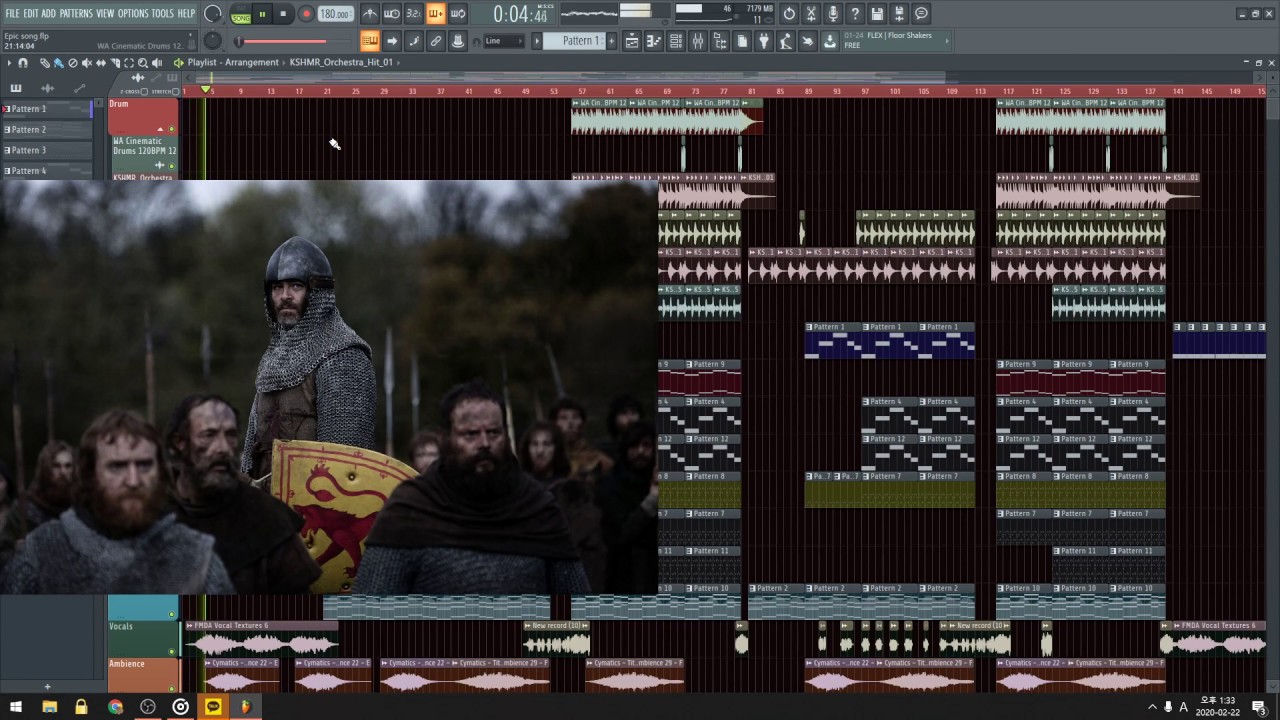Select the playlist slip tool
1280x720 pixels.
click(x=101, y=63)
